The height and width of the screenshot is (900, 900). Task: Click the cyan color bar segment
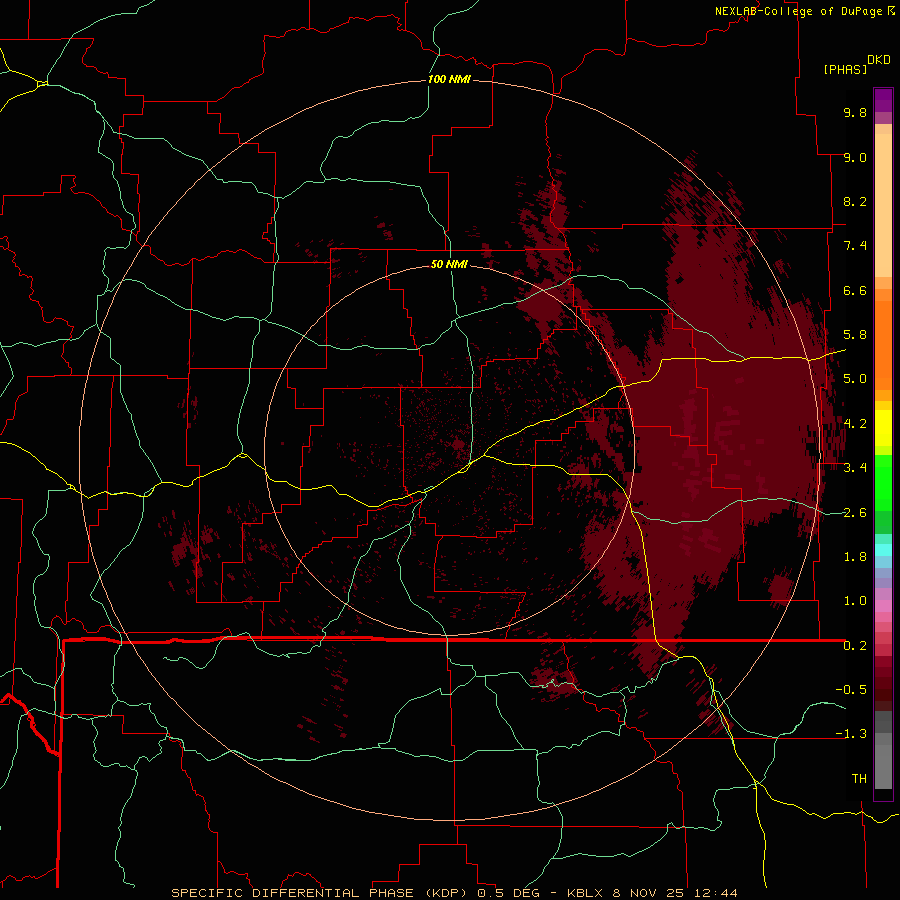(883, 550)
